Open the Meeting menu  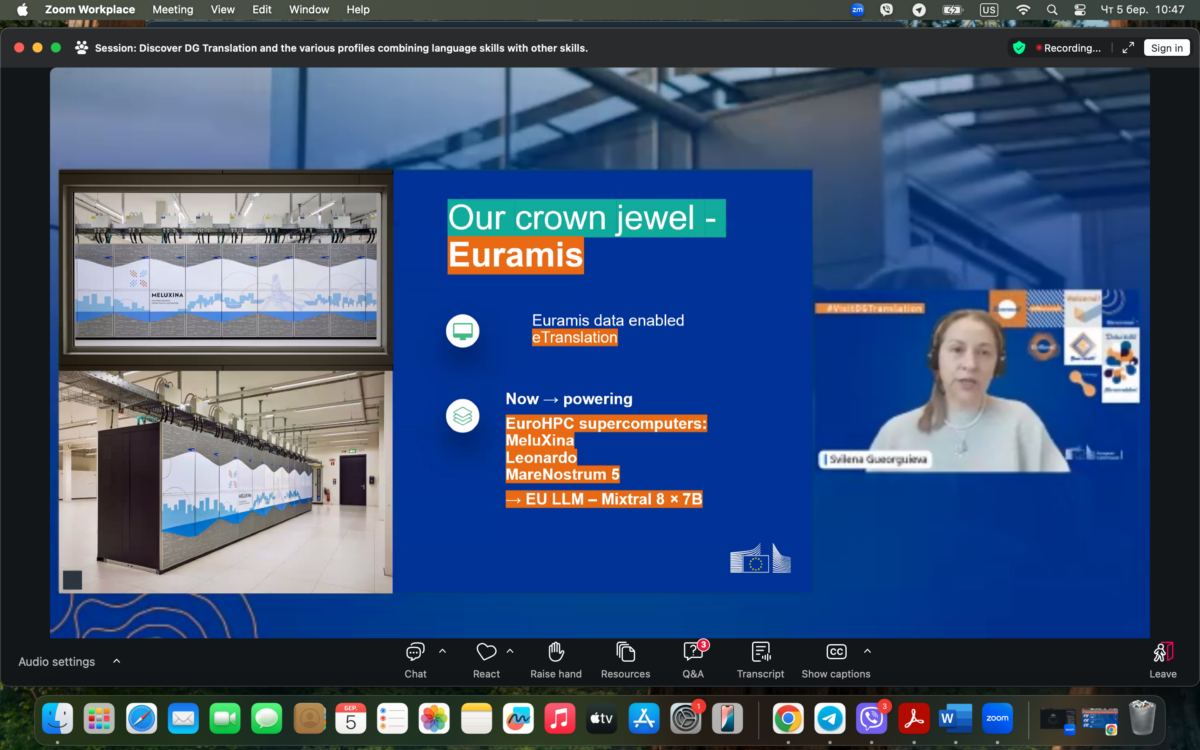click(172, 10)
